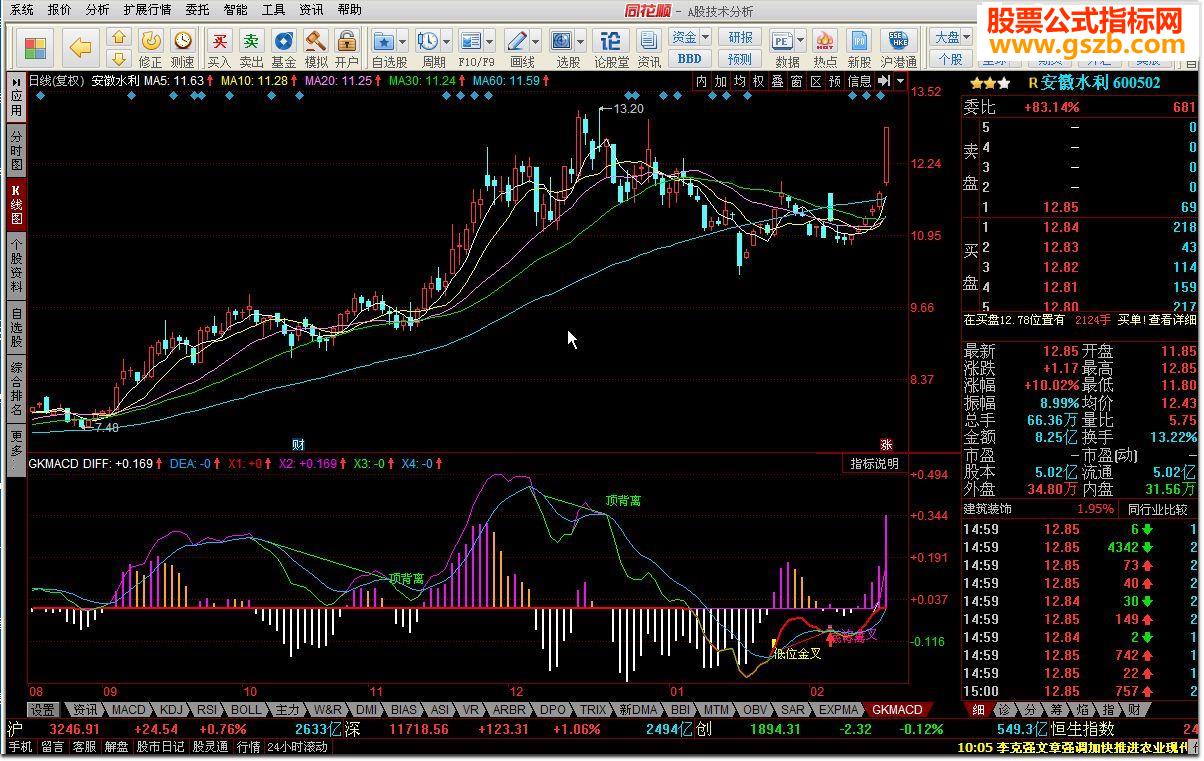Toggle the 权 adjustment option

point(758,81)
